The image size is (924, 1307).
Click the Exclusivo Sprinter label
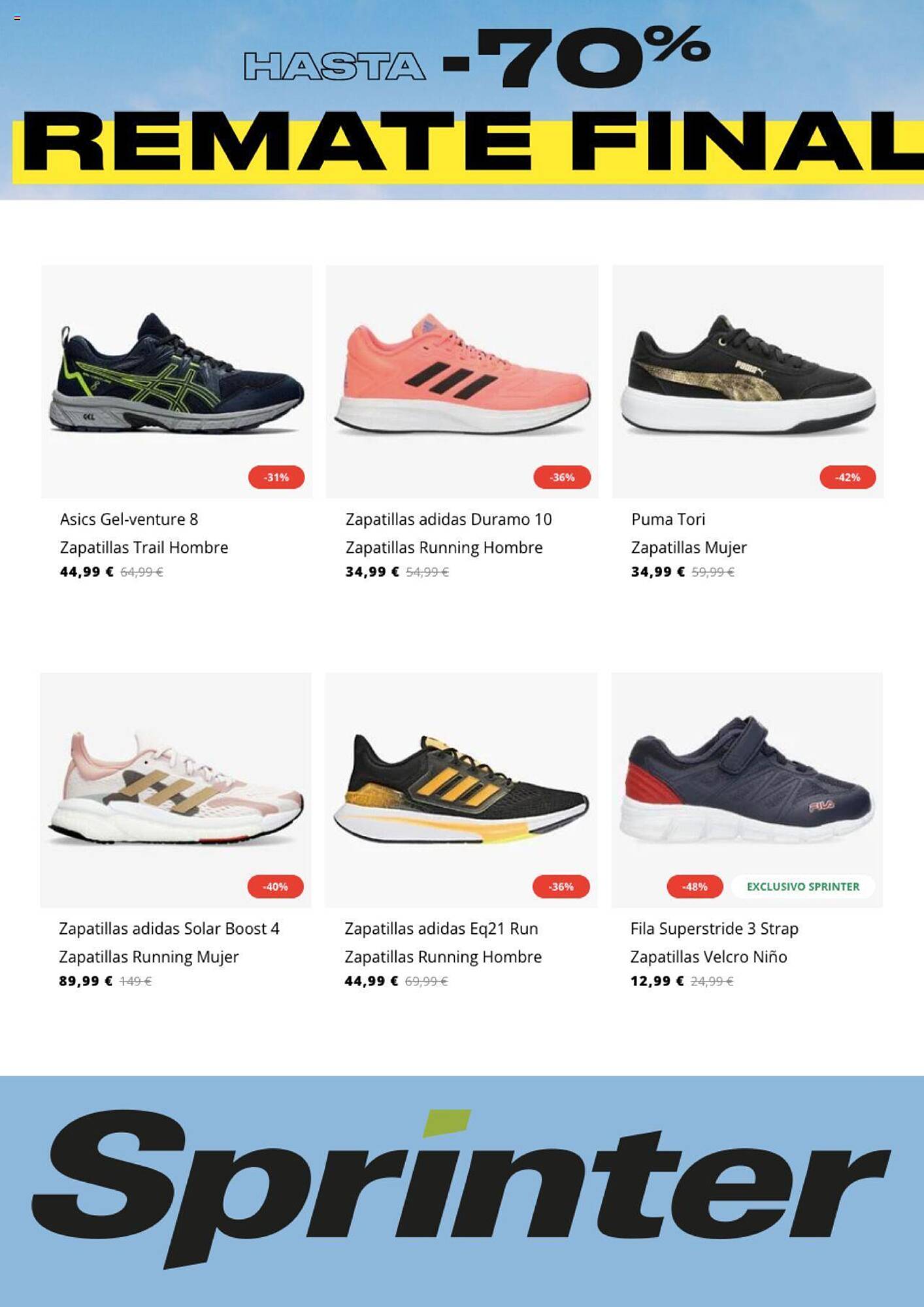[803, 886]
